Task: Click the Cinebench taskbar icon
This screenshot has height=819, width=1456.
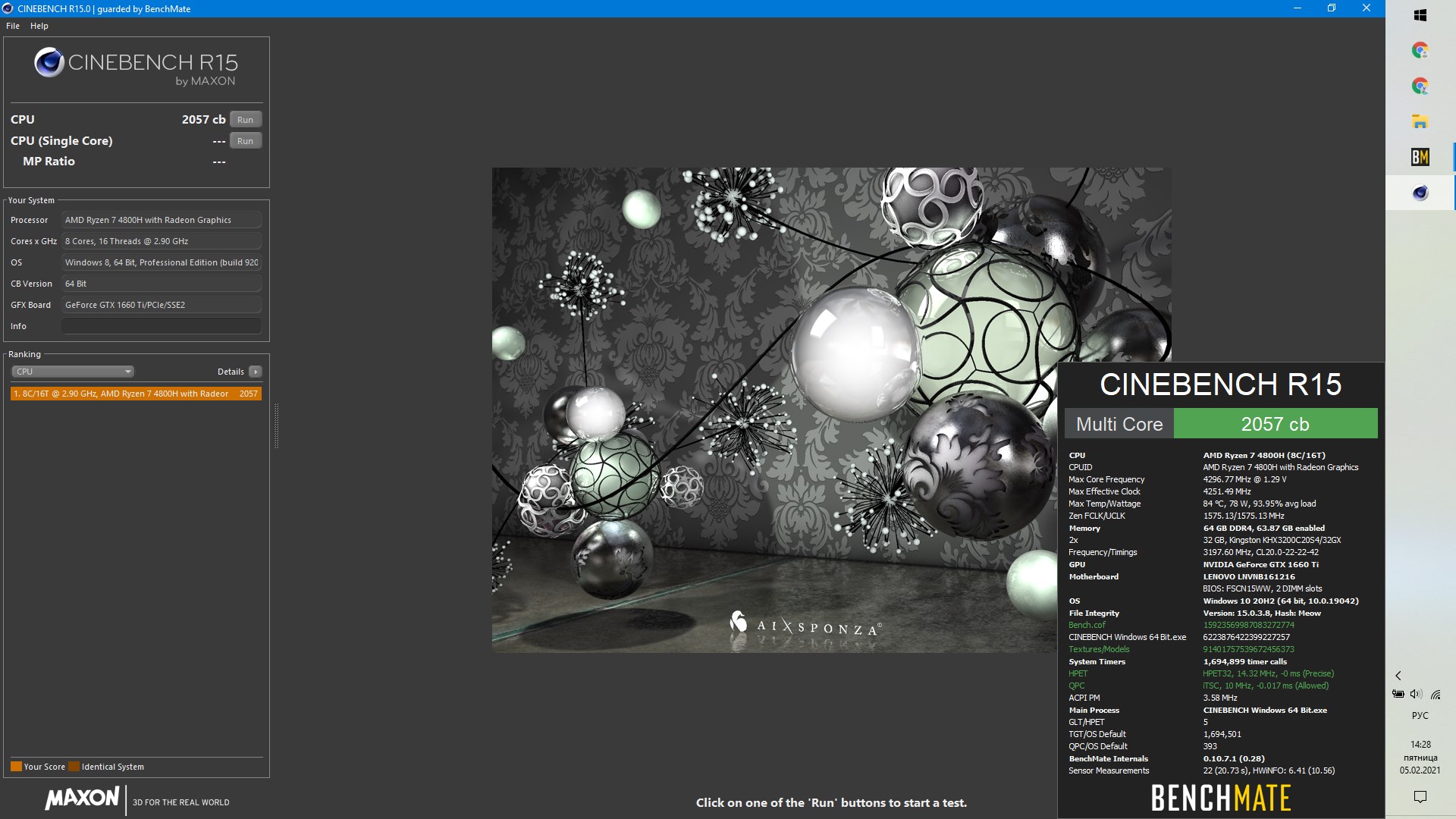Action: click(1420, 193)
